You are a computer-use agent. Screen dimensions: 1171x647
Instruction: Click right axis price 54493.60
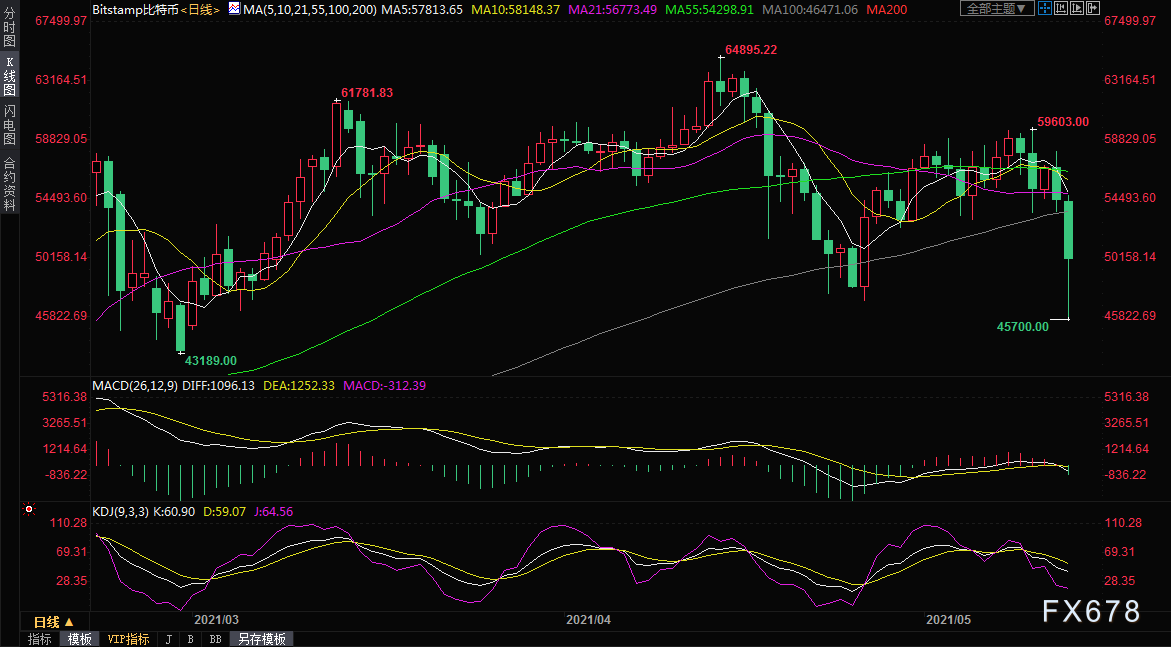(x=1130, y=197)
